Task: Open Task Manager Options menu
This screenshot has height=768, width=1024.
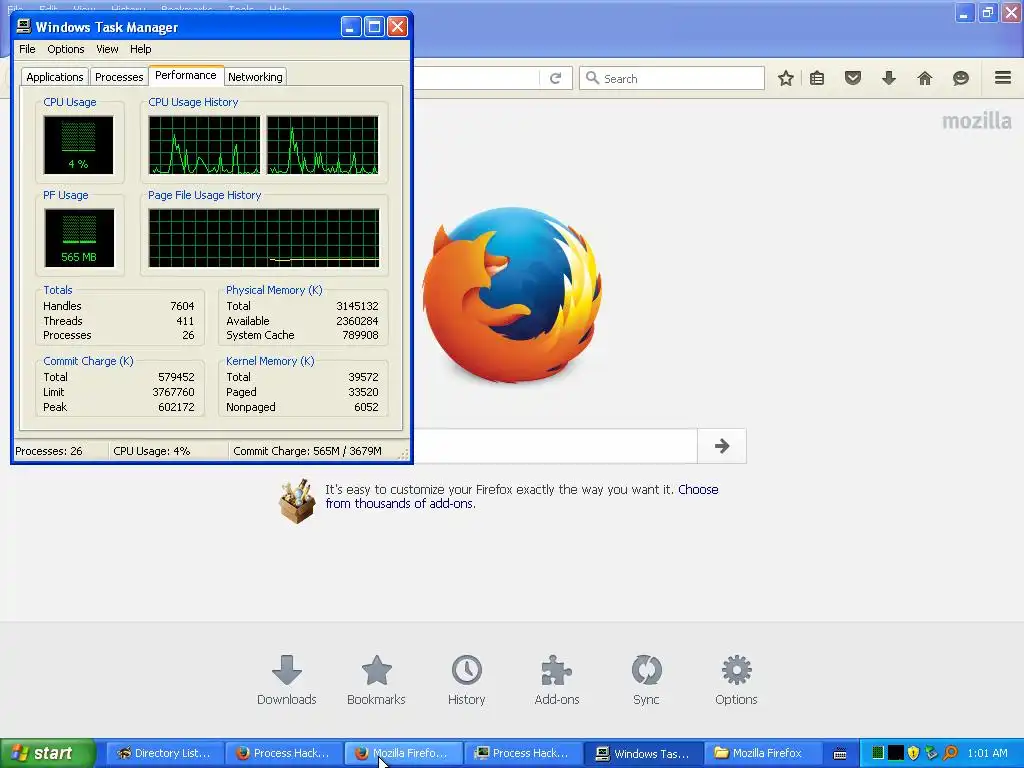Action: pos(66,49)
